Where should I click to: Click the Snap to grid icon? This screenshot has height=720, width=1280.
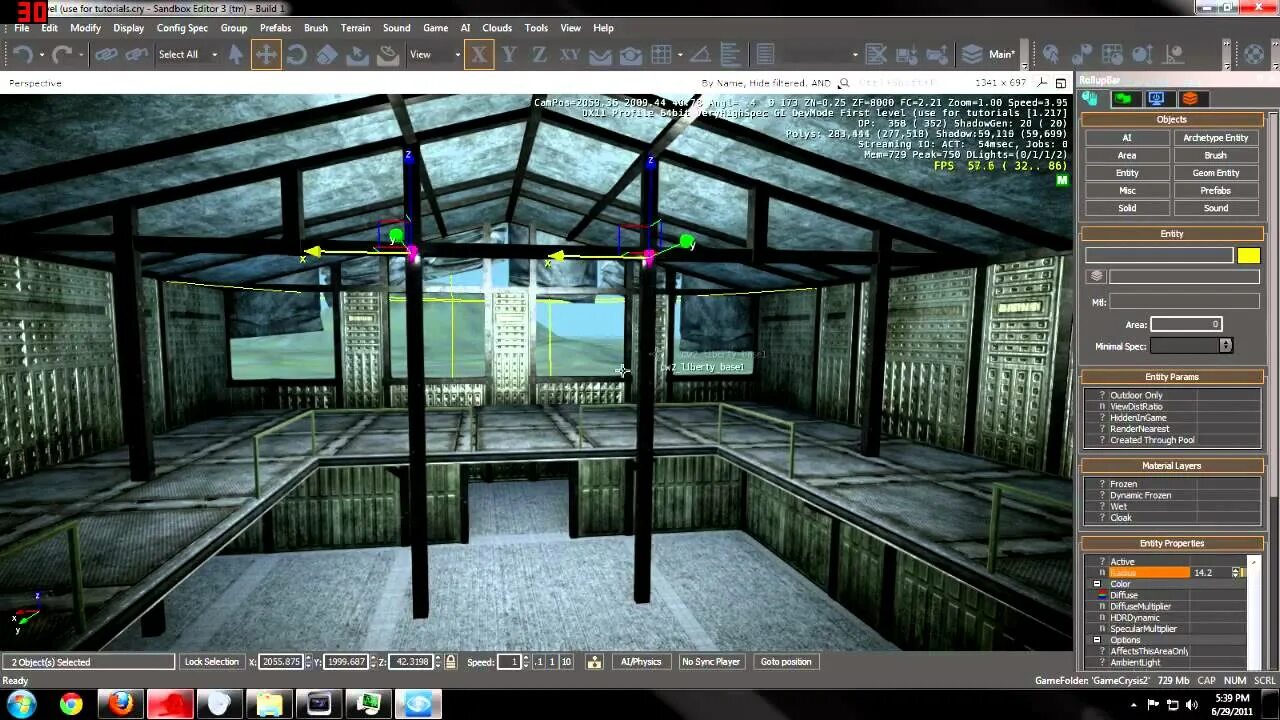click(x=662, y=54)
